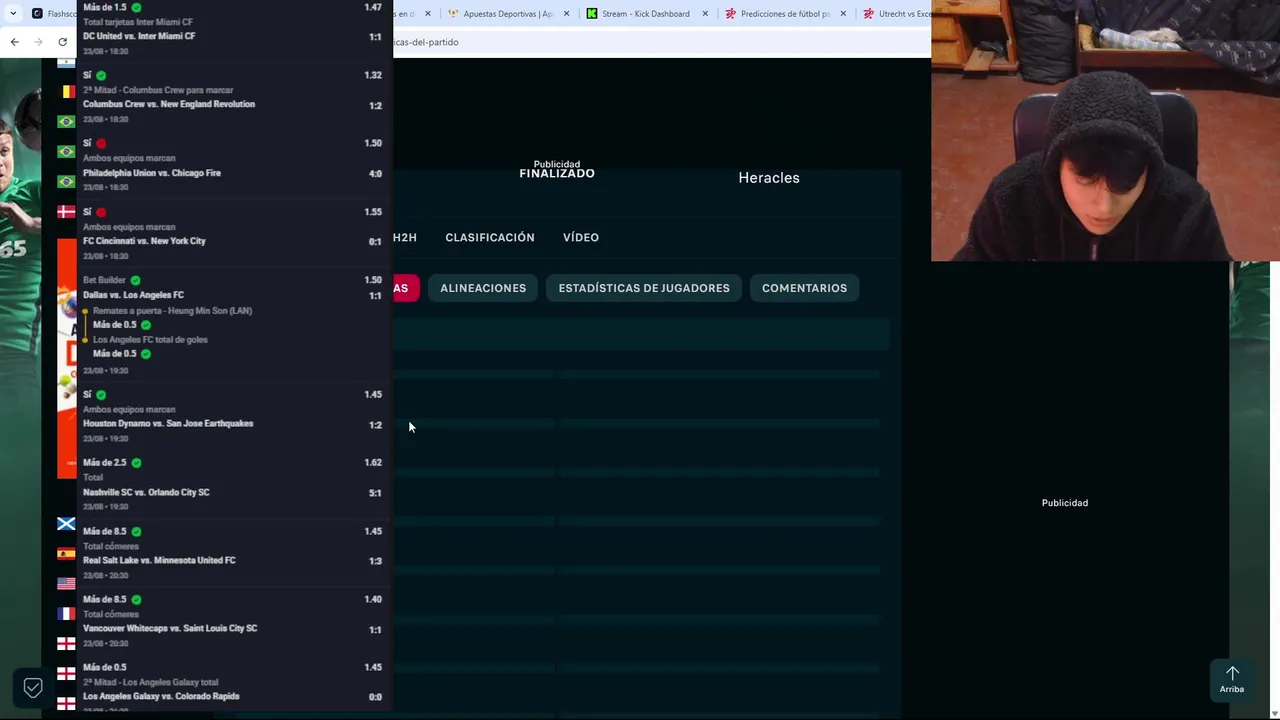The width and height of the screenshot is (1280, 720).
Task: Click the webcam video overlay
Action: coord(1105,131)
